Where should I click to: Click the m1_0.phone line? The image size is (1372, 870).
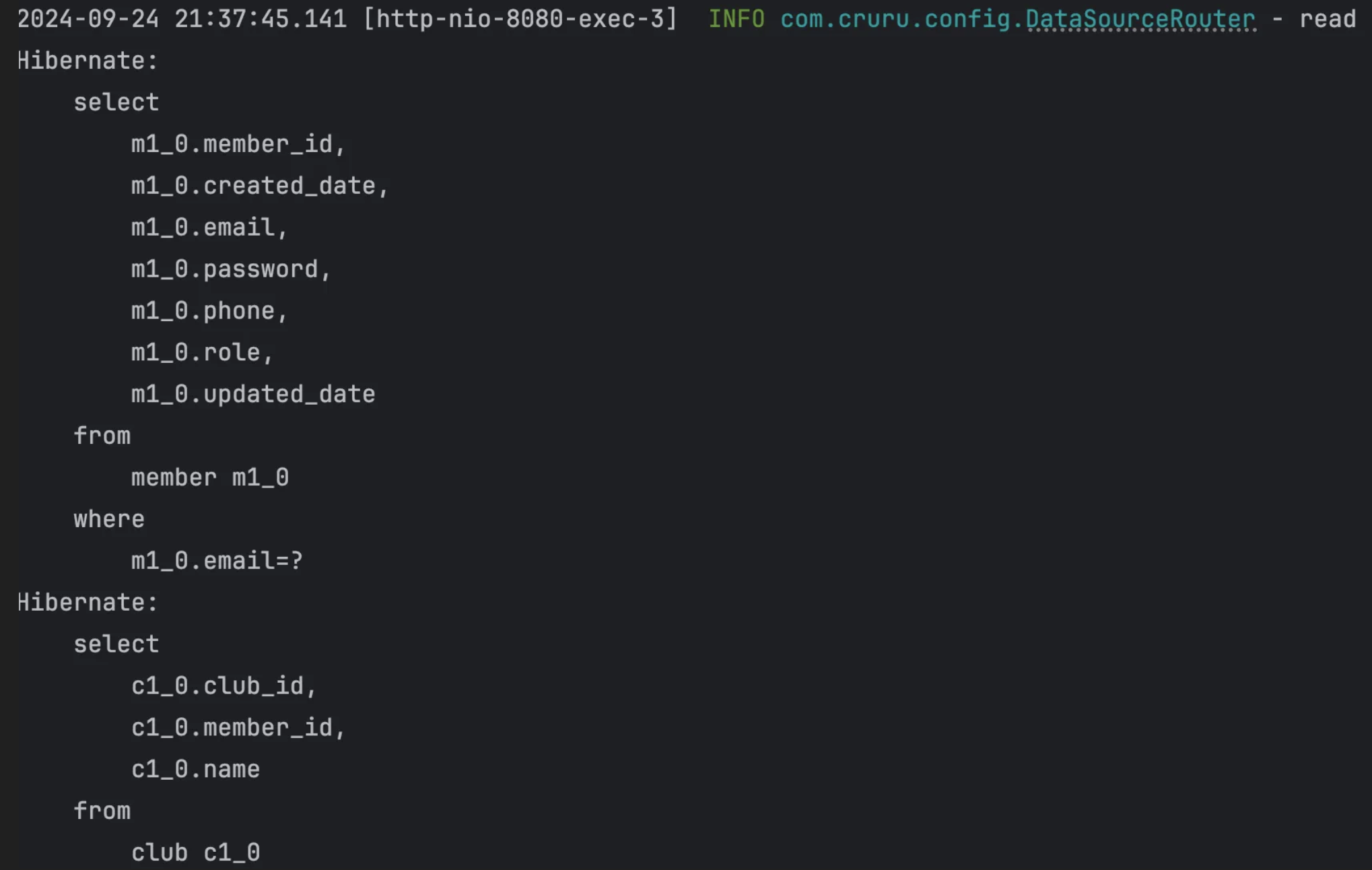[x=209, y=311]
